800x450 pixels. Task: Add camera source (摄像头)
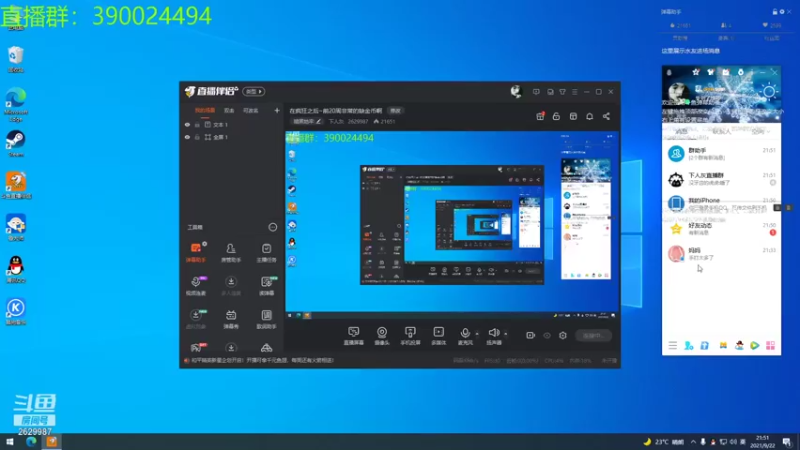[x=382, y=336]
